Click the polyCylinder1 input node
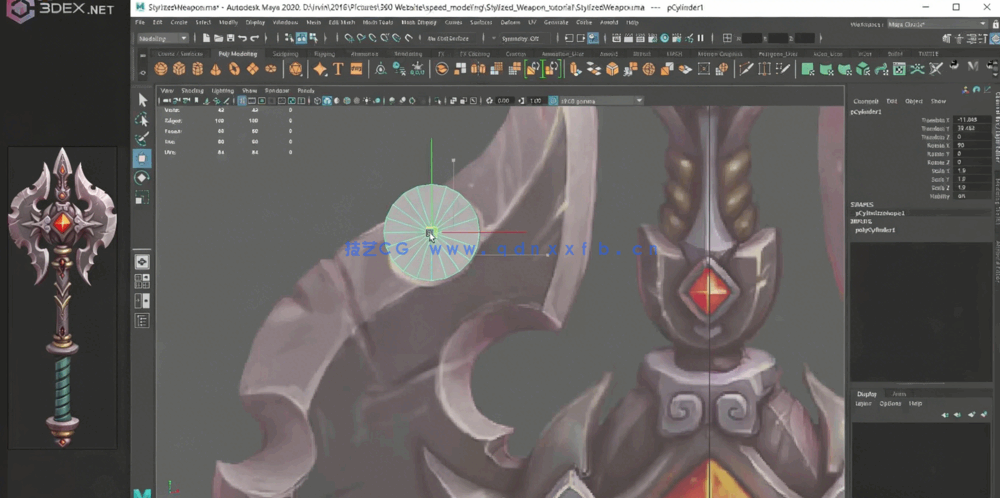1000x498 pixels. click(874, 230)
